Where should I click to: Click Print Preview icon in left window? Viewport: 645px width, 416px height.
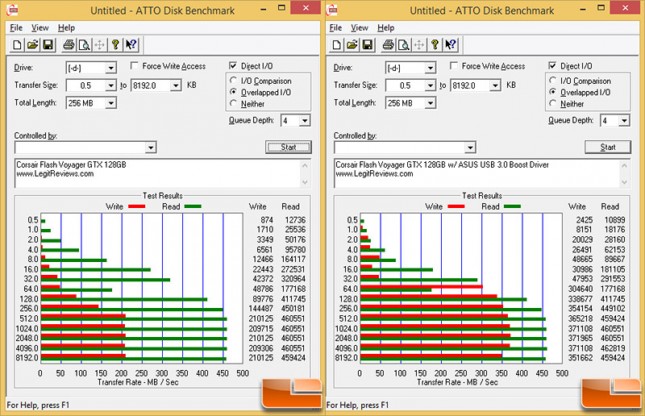[84, 44]
